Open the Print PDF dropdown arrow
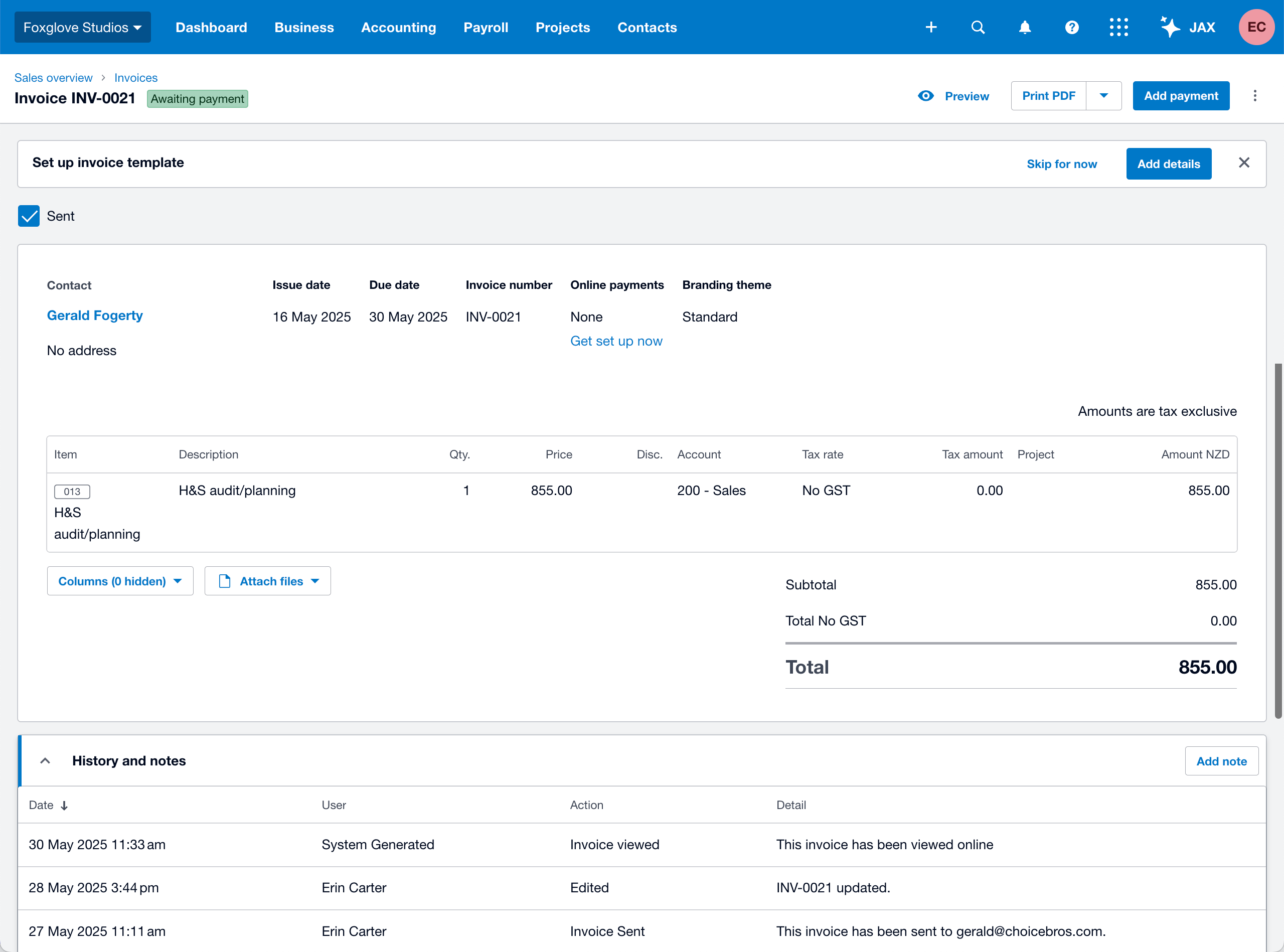 pyautogui.click(x=1103, y=96)
